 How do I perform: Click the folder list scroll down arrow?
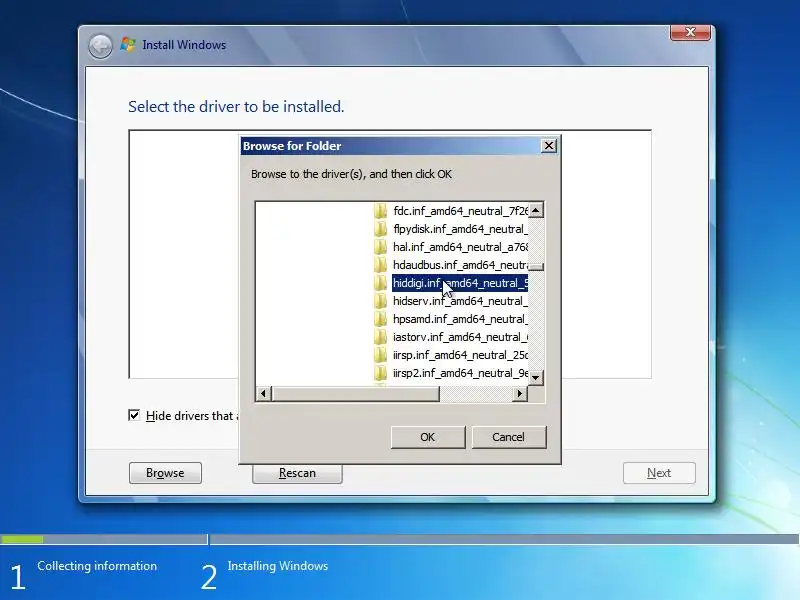[x=536, y=378]
